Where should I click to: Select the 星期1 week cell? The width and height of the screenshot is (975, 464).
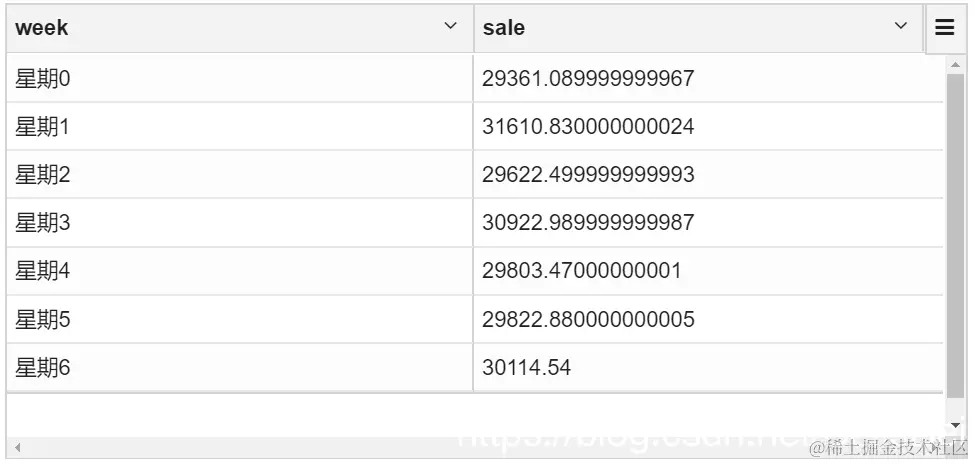click(43, 127)
